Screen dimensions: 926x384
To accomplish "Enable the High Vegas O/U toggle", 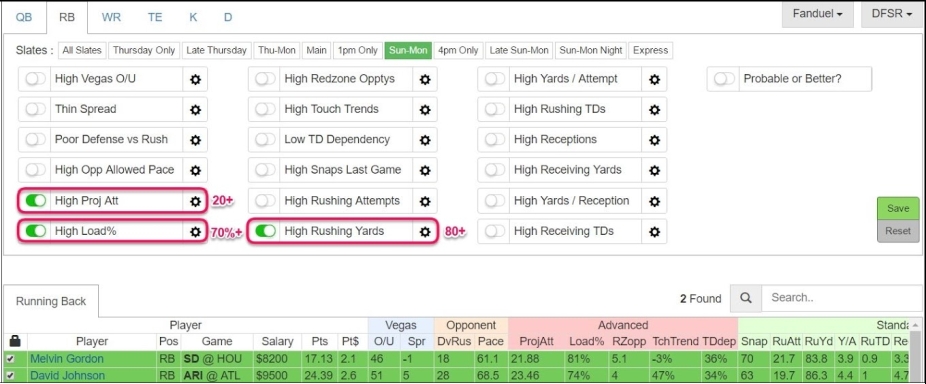I will tap(35, 79).
